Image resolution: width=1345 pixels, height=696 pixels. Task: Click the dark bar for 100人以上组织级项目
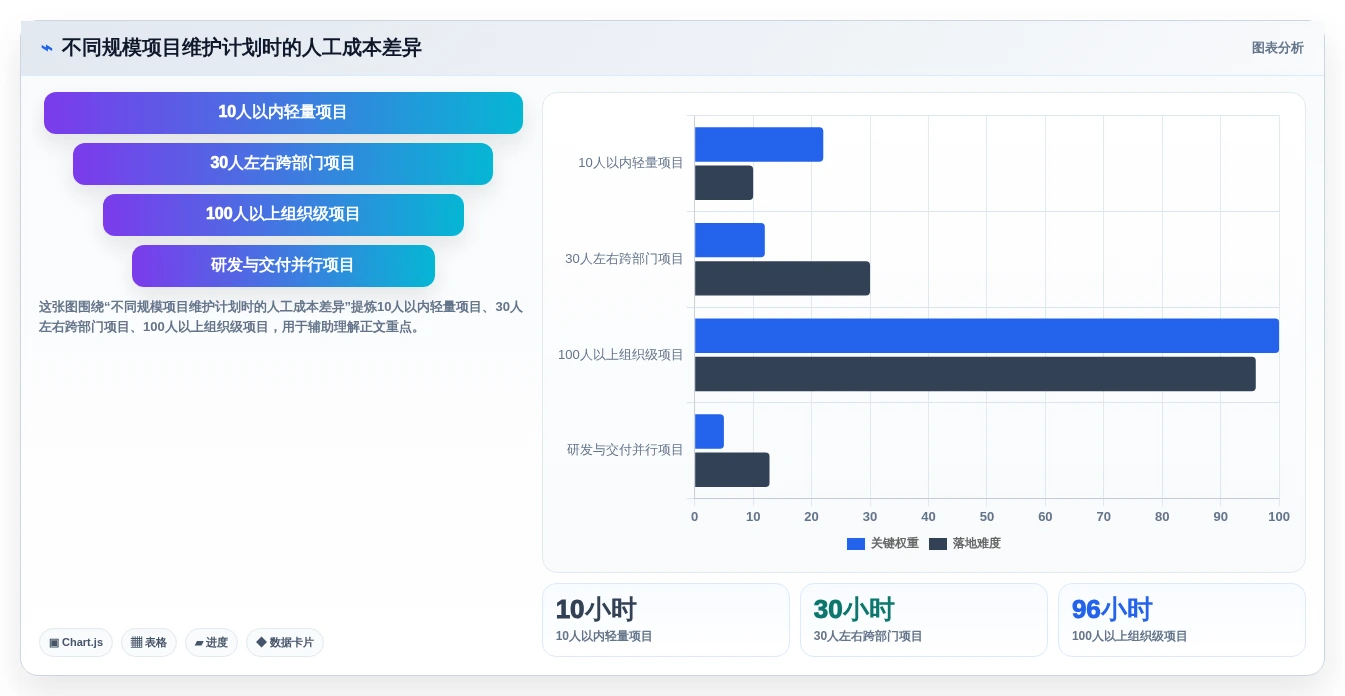click(x=975, y=374)
